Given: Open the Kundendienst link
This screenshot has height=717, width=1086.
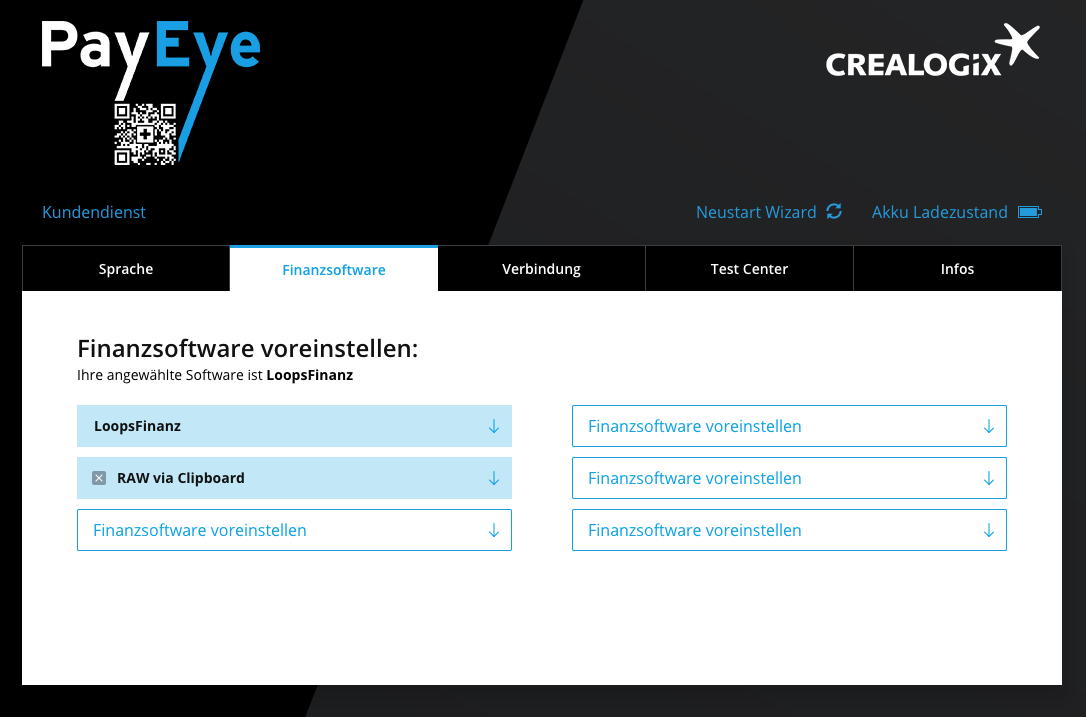Looking at the screenshot, I should (93, 212).
